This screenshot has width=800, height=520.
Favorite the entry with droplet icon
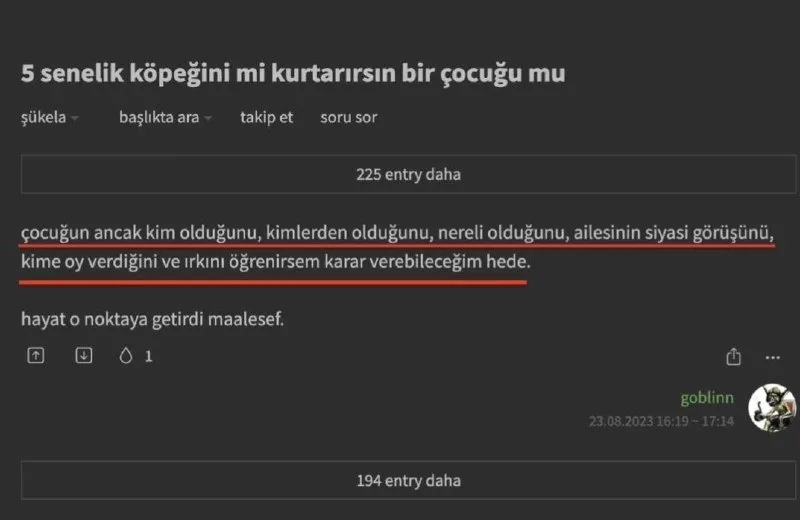pos(126,355)
